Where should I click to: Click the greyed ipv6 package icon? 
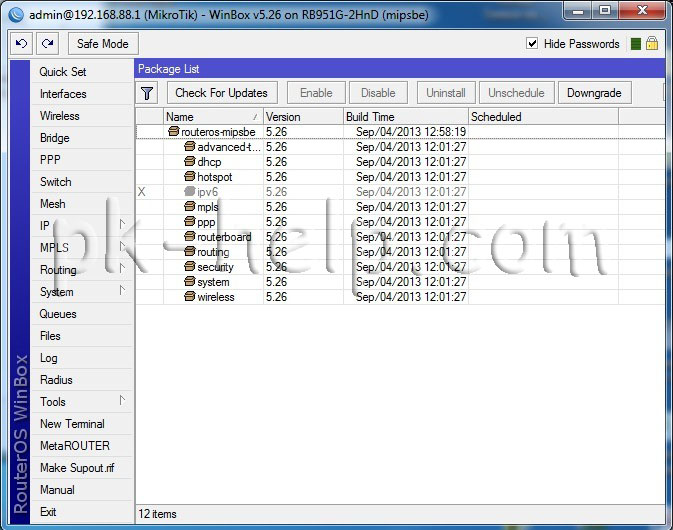click(190, 191)
